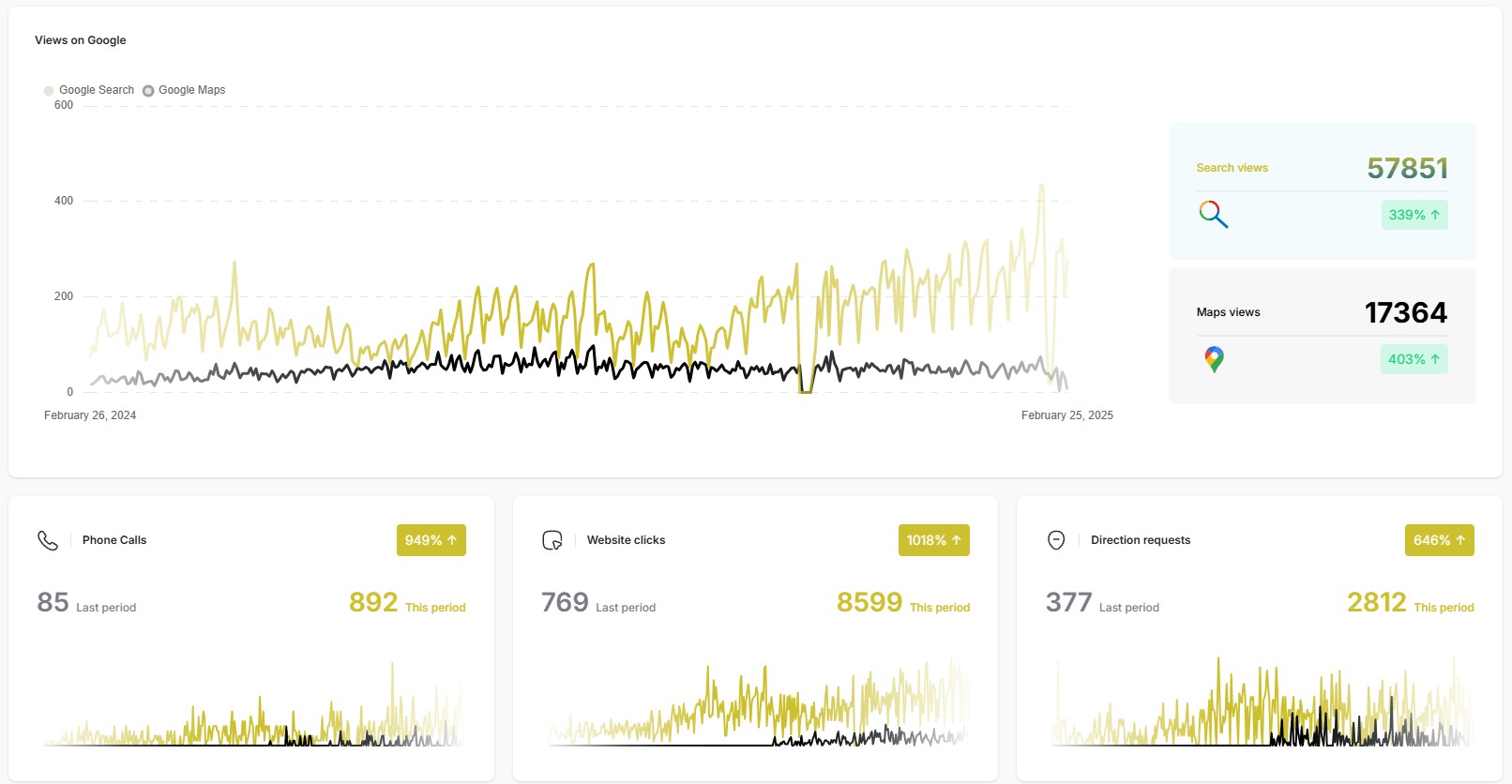Screen dimensions: 1512x784
Task: Click the 403% maps views growth badge
Action: (1414, 359)
